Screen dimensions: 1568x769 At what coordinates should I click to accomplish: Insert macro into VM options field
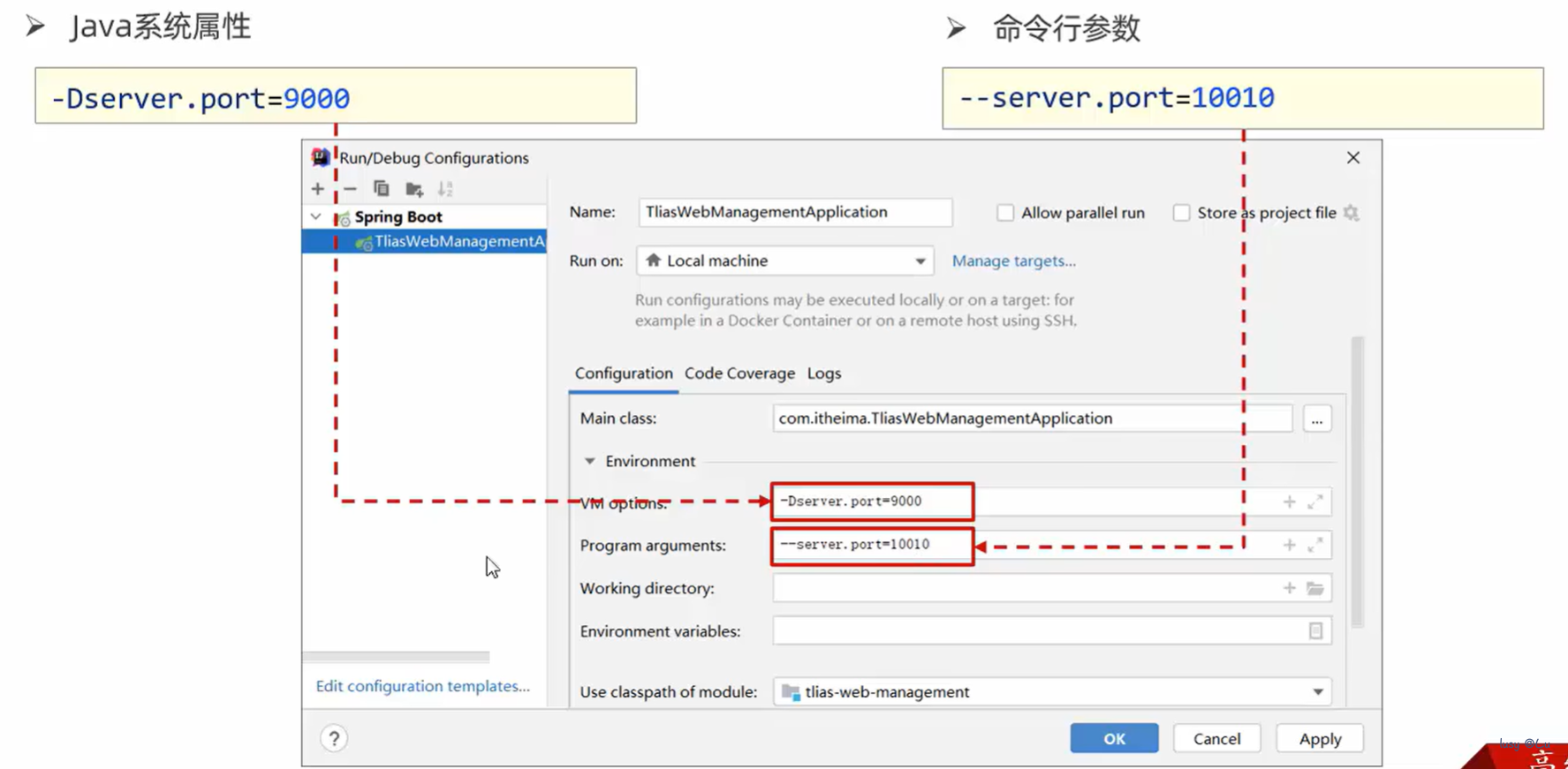click(x=1289, y=501)
